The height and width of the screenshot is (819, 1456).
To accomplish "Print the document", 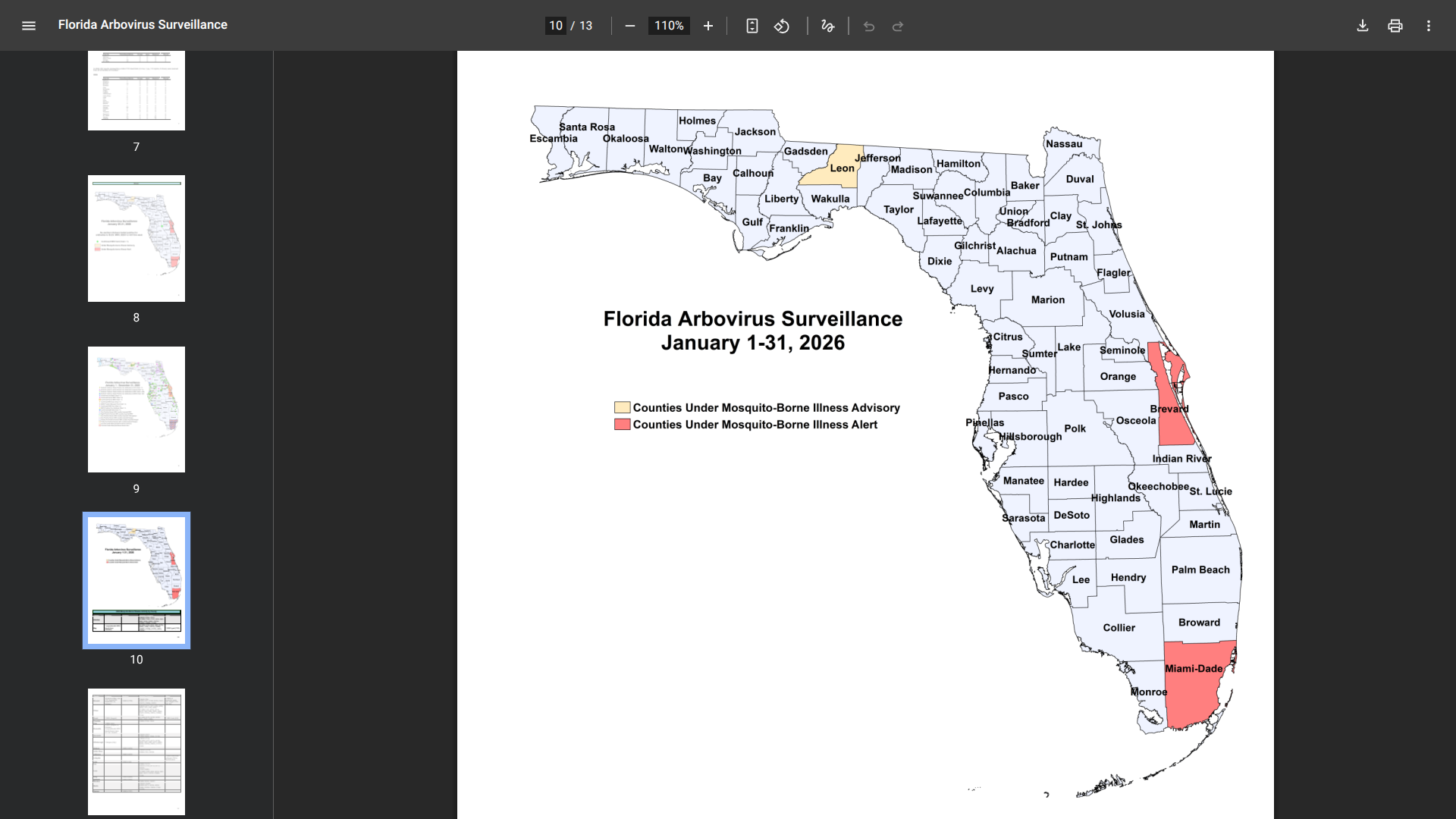I will (x=1395, y=26).
